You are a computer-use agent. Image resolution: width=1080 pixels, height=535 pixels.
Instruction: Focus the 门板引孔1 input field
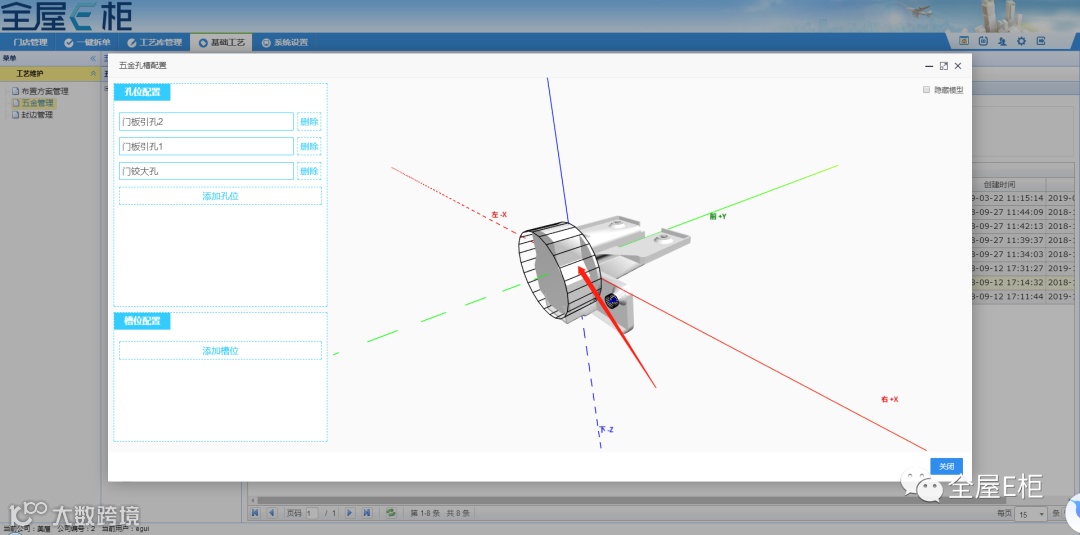coord(206,147)
